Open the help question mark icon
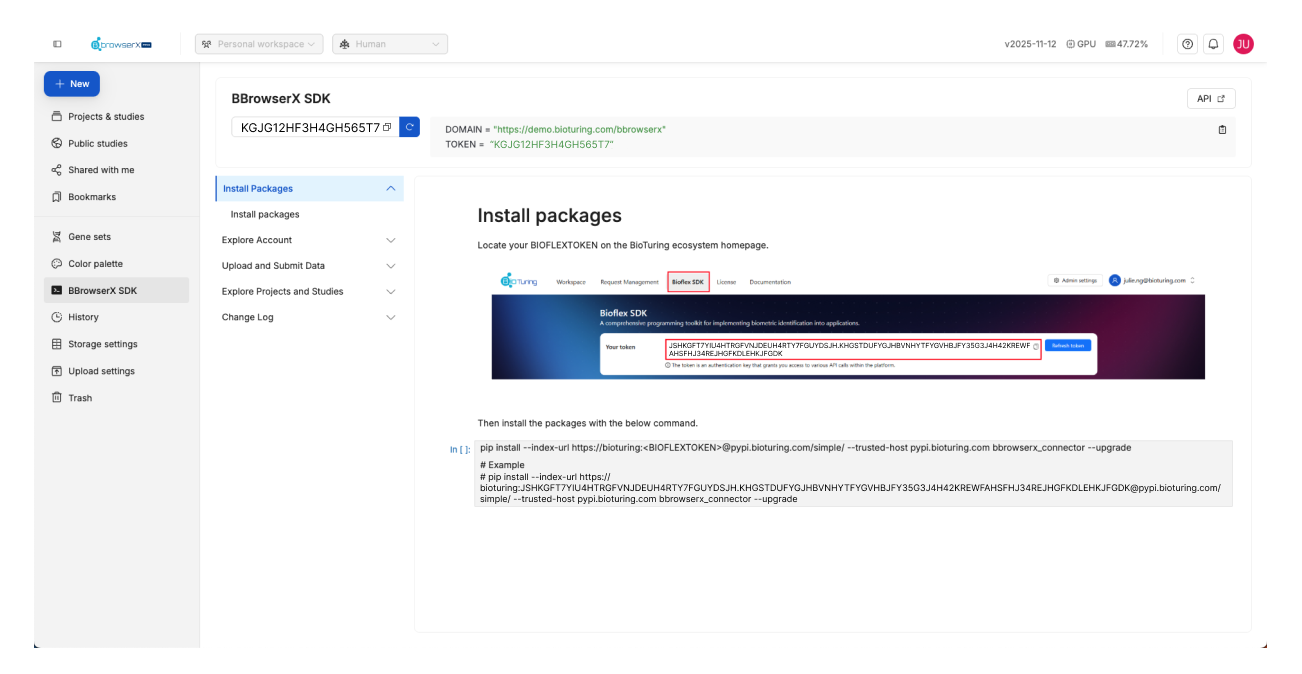 (1188, 44)
